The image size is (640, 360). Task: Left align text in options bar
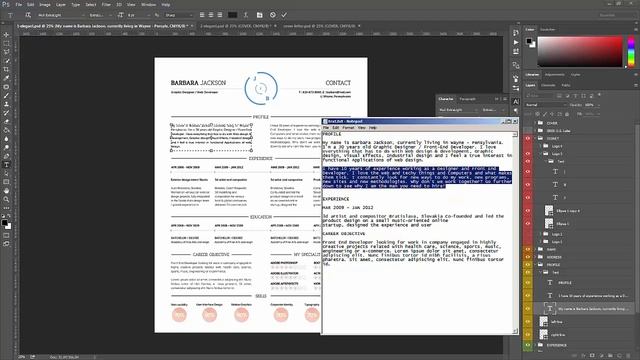202,15
